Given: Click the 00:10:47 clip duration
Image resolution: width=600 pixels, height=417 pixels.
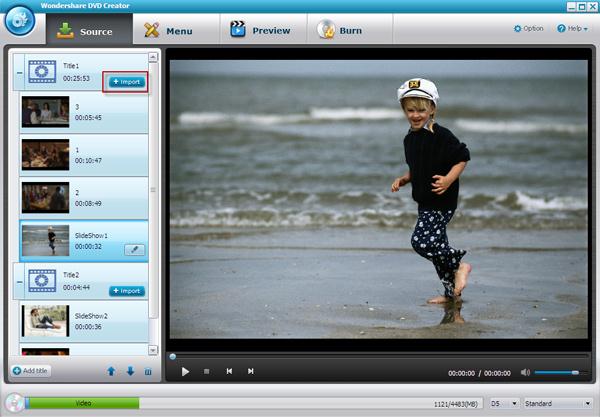Looking at the screenshot, I should [88, 161].
